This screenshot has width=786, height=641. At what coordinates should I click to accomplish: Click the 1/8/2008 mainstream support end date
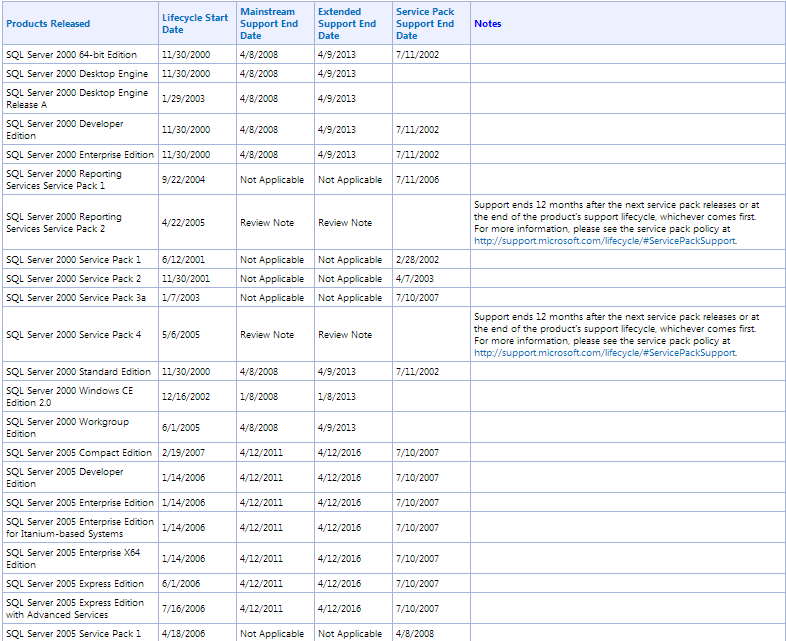pos(259,397)
